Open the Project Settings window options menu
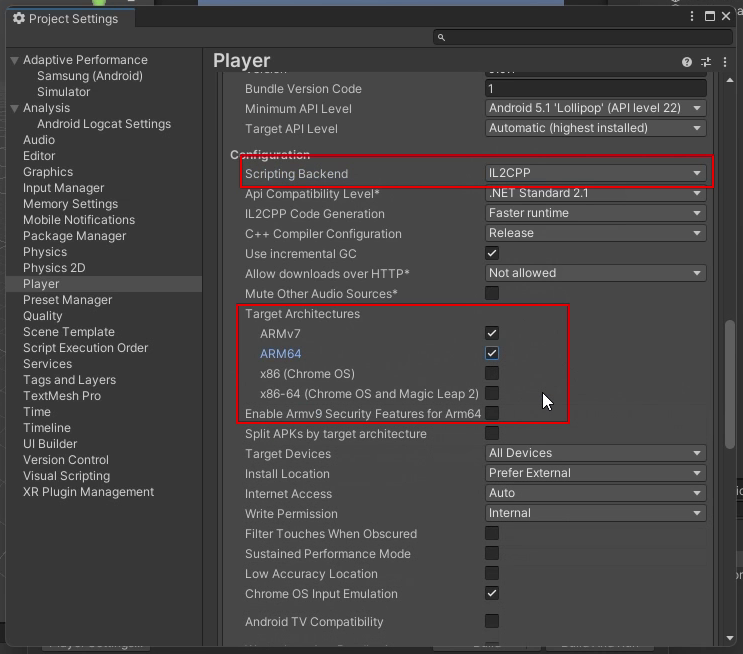 [693, 17]
